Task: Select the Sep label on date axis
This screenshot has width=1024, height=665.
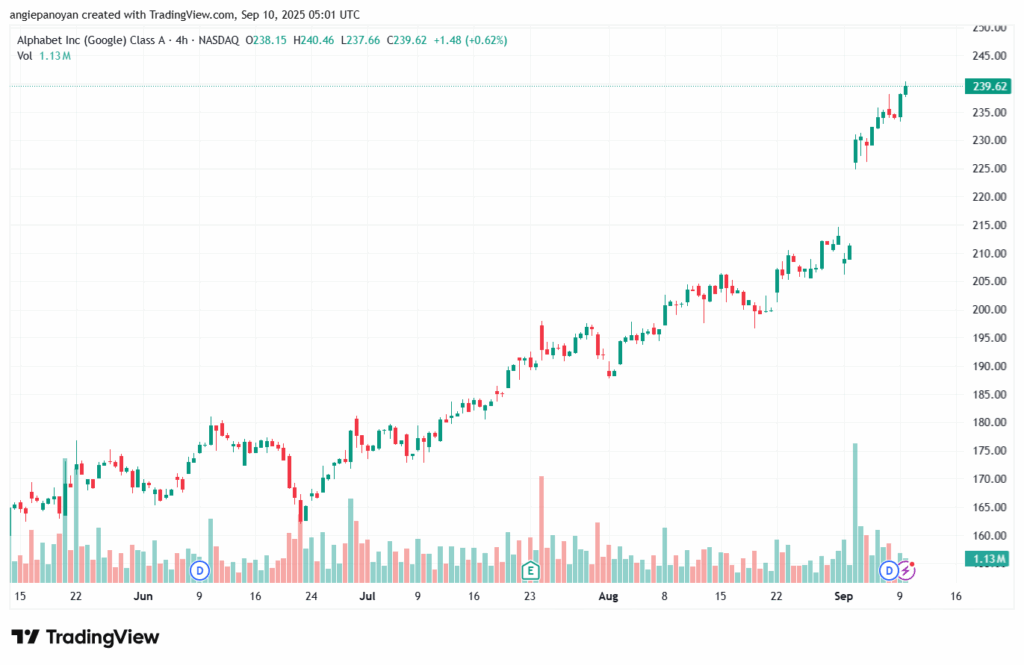Action: pos(843,596)
